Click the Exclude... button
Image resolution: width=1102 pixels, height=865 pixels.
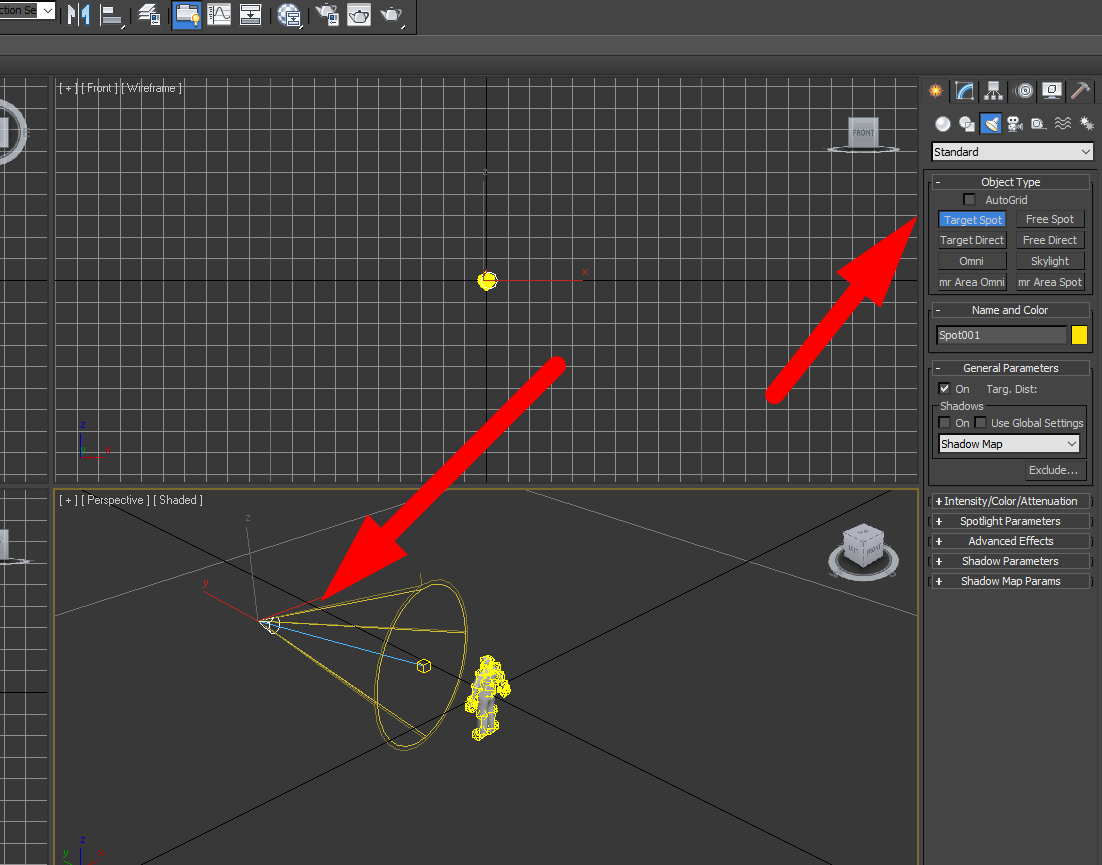click(x=1054, y=470)
